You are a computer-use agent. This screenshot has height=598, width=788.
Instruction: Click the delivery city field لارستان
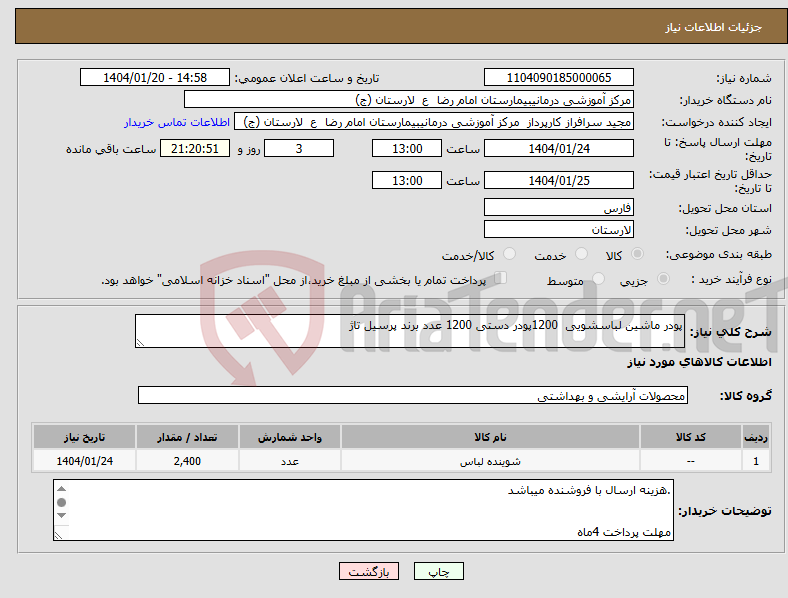point(559,229)
